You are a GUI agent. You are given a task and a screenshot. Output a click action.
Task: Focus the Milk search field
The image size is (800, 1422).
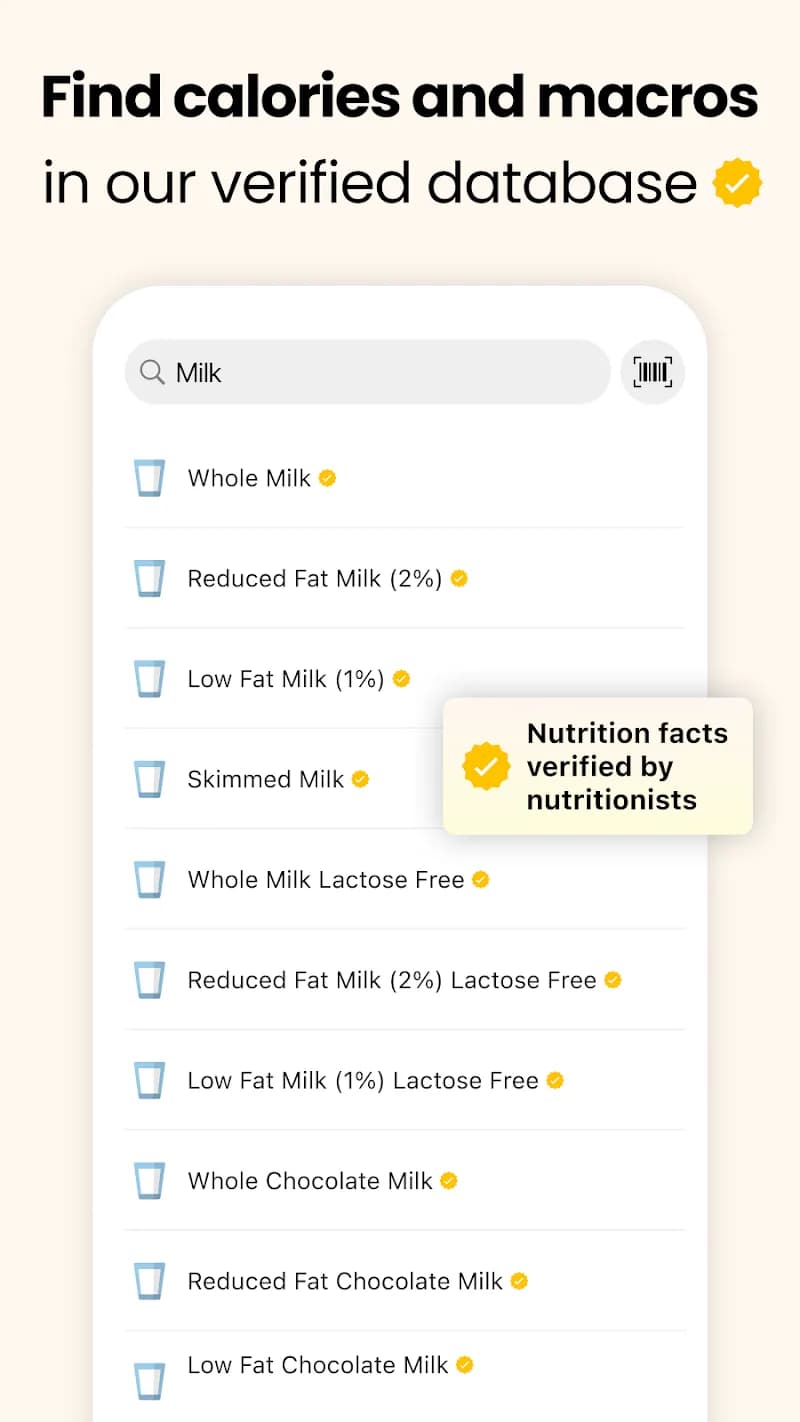click(x=380, y=373)
